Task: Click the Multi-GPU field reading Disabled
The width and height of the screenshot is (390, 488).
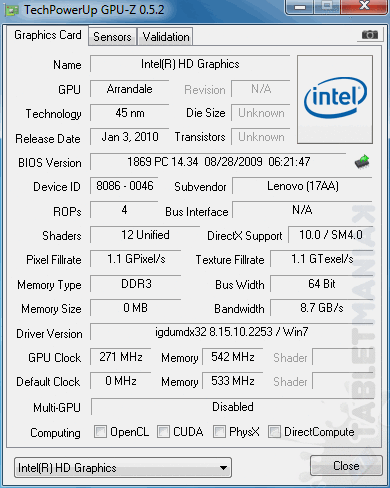Action: 233,407
